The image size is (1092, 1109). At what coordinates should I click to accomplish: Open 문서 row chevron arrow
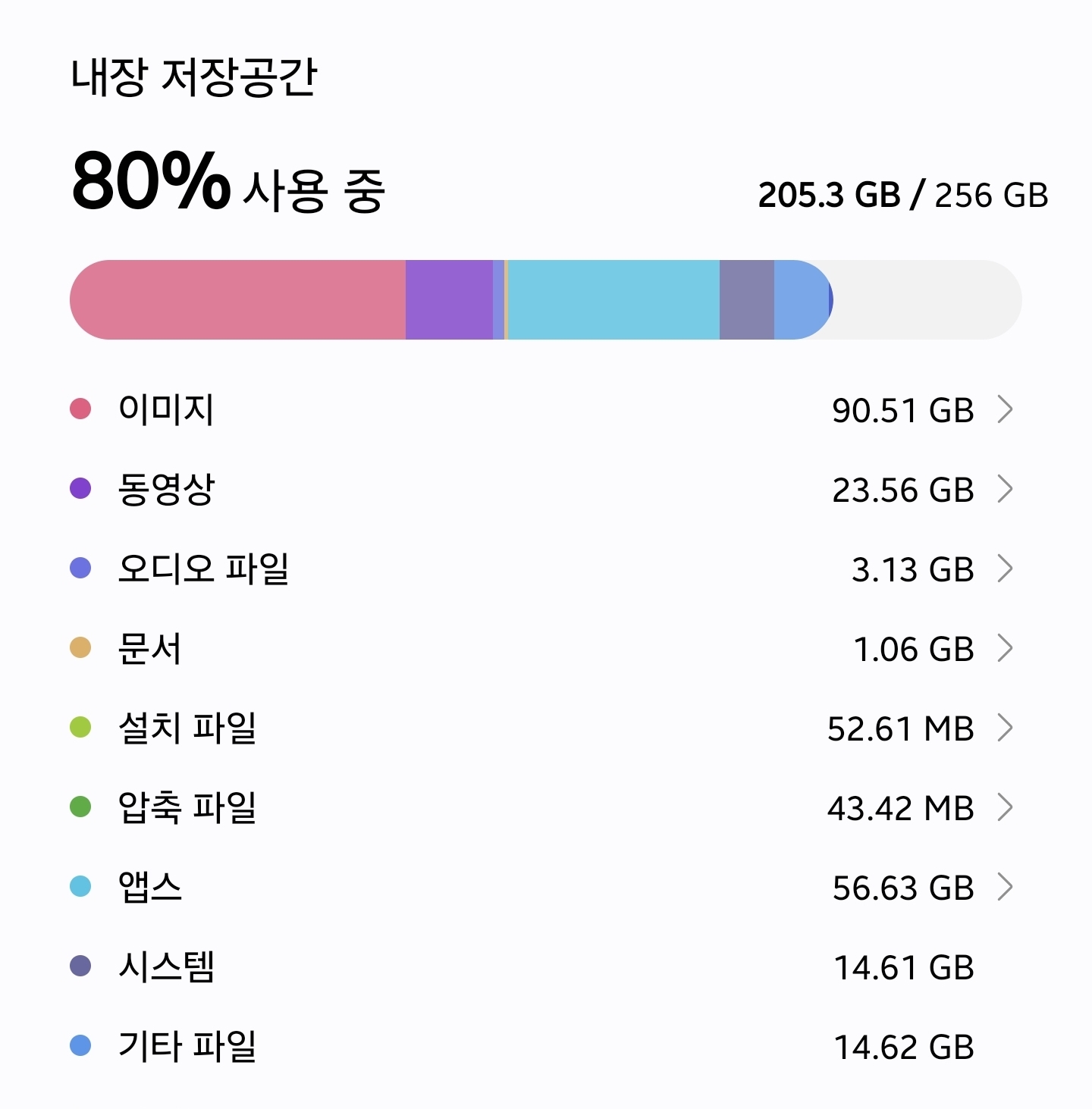[x=1005, y=648]
